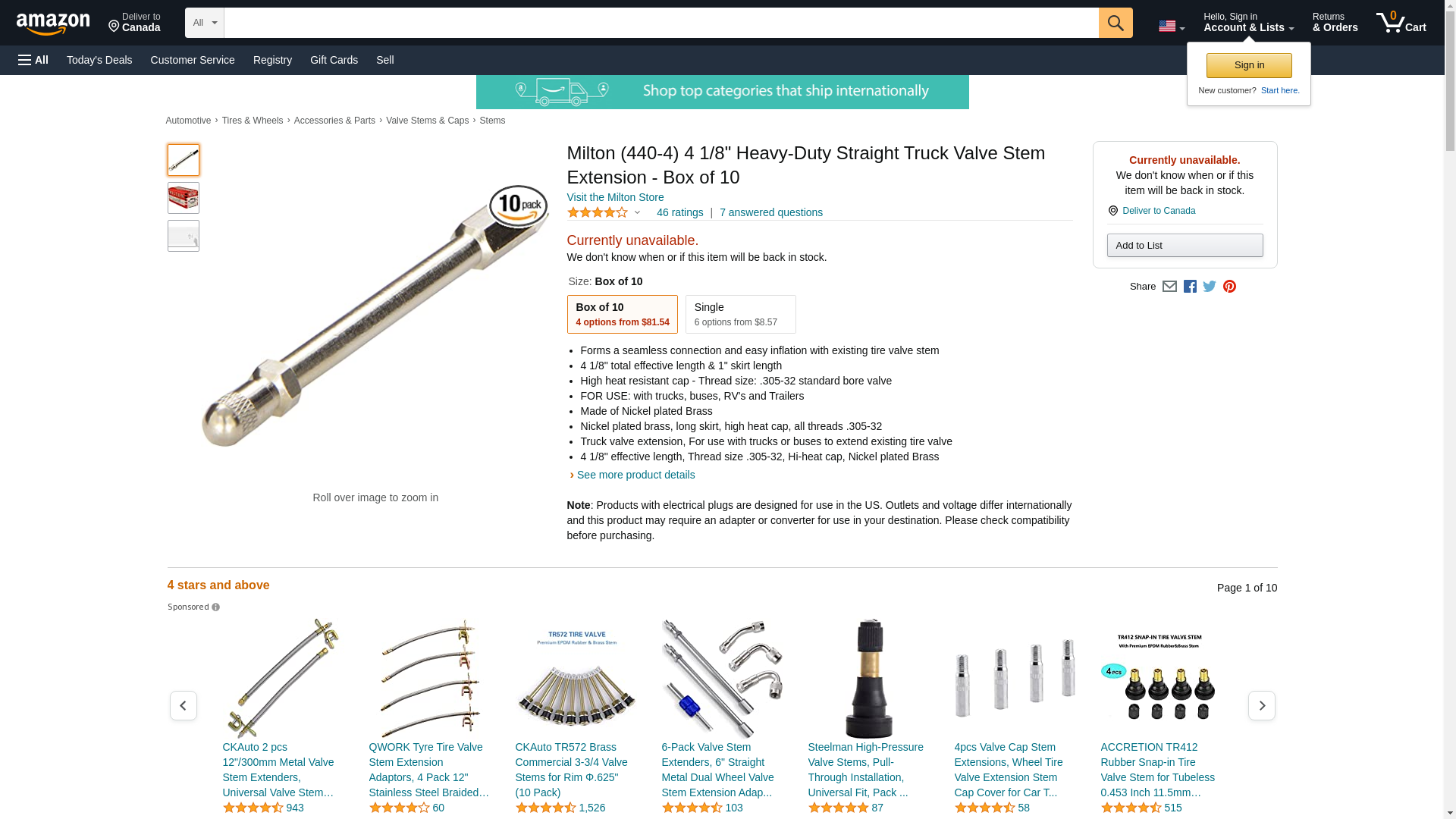Open the All hamburger menu
The image size is (1456, 819).
(x=33, y=60)
